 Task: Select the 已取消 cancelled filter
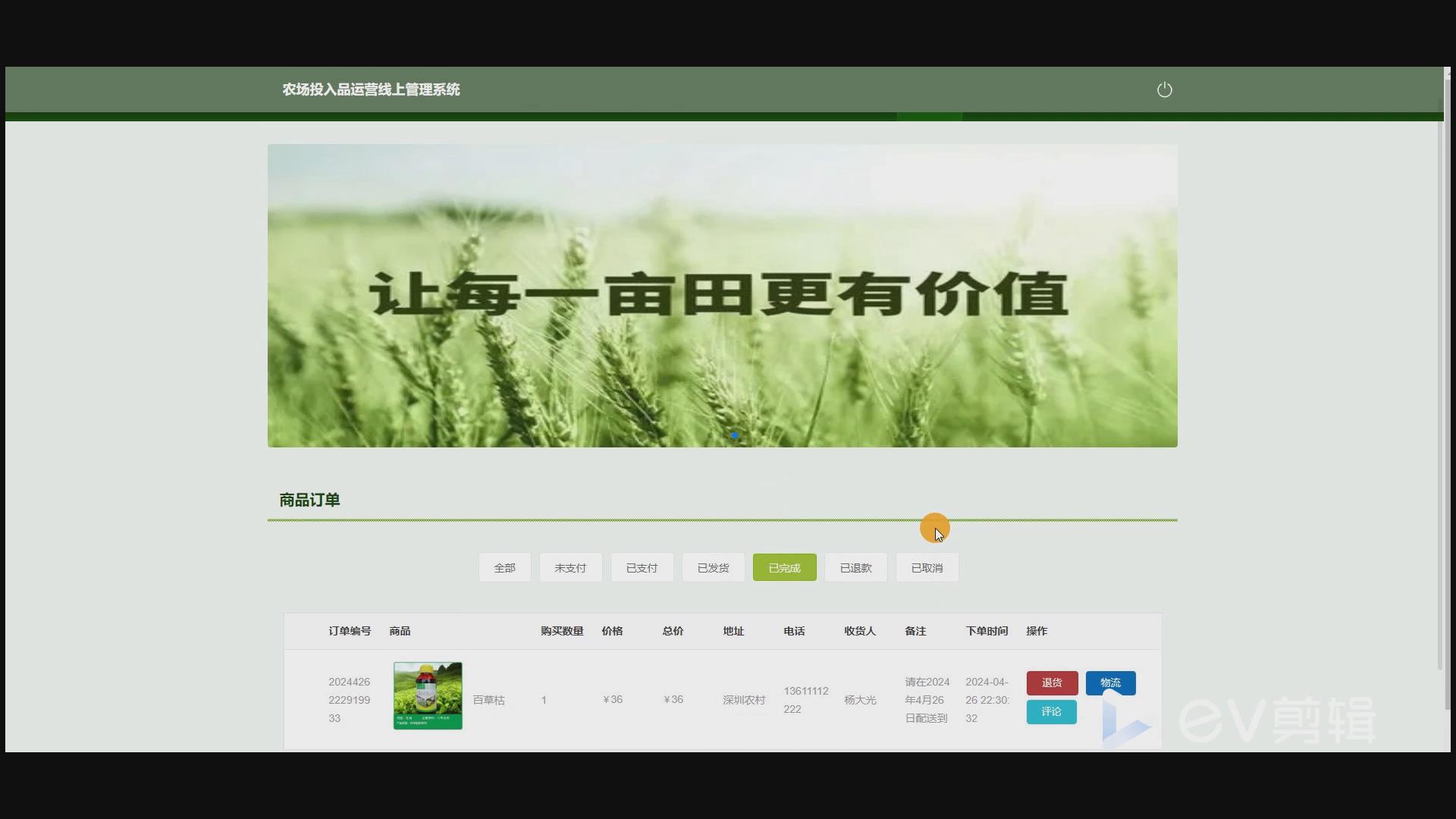pyautogui.click(x=926, y=567)
